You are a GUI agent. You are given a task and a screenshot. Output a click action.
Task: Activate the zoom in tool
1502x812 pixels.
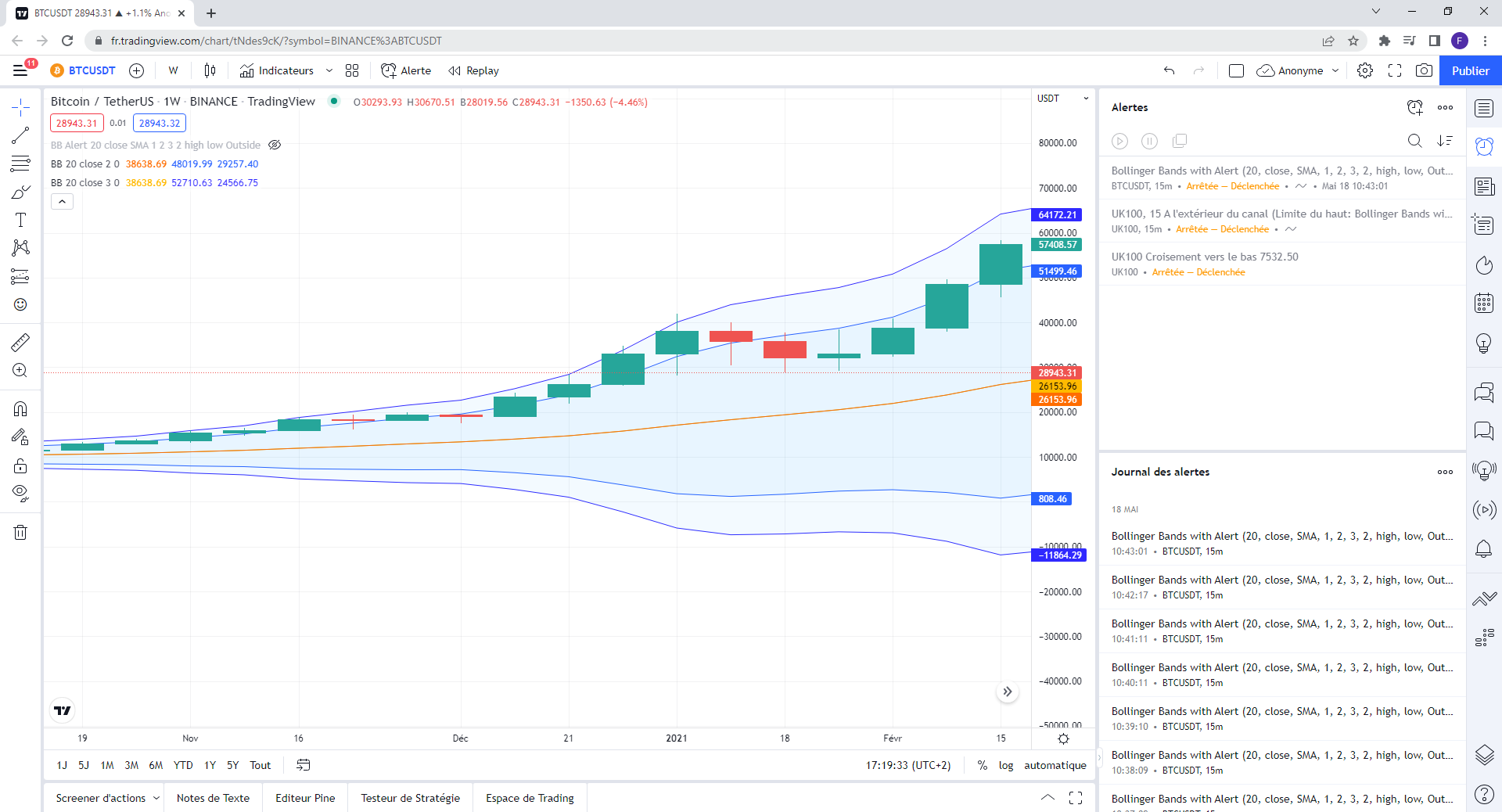[20, 370]
